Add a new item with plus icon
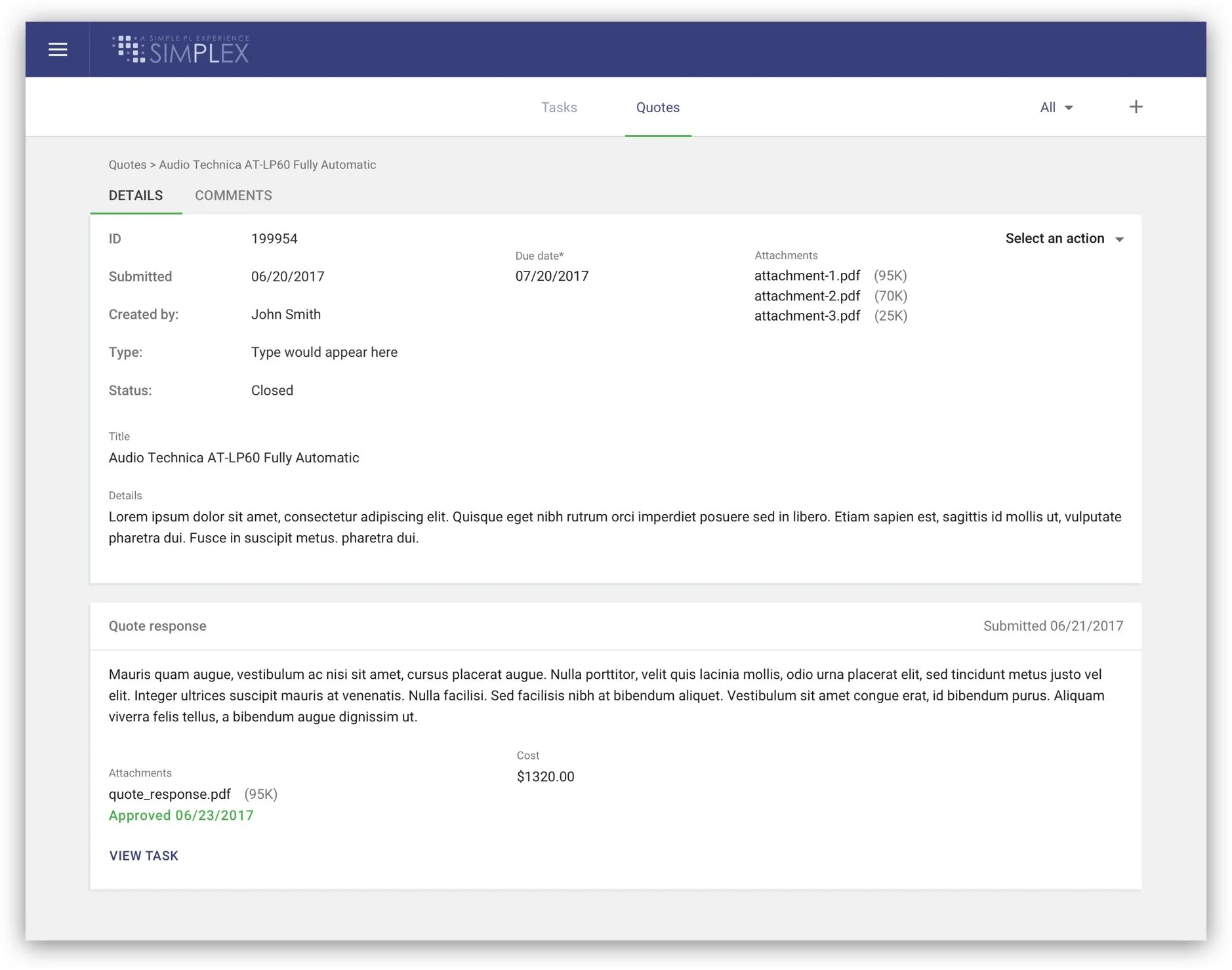1232x970 pixels. tap(1136, 107)
